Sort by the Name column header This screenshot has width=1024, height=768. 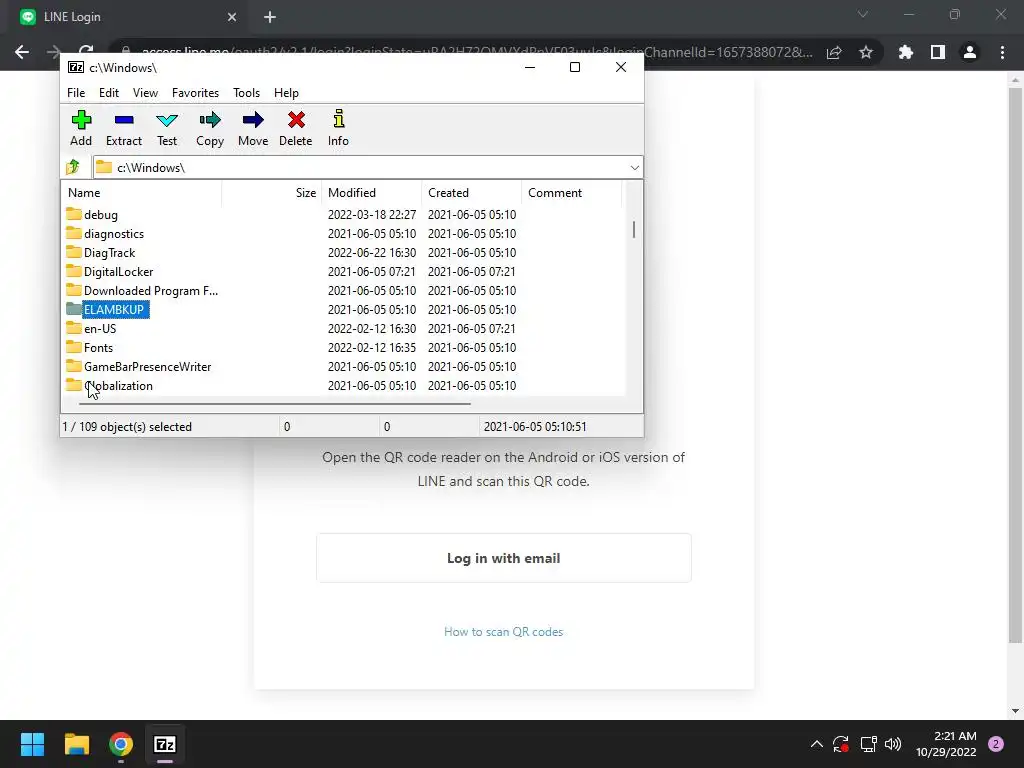[x=142, y=193]
